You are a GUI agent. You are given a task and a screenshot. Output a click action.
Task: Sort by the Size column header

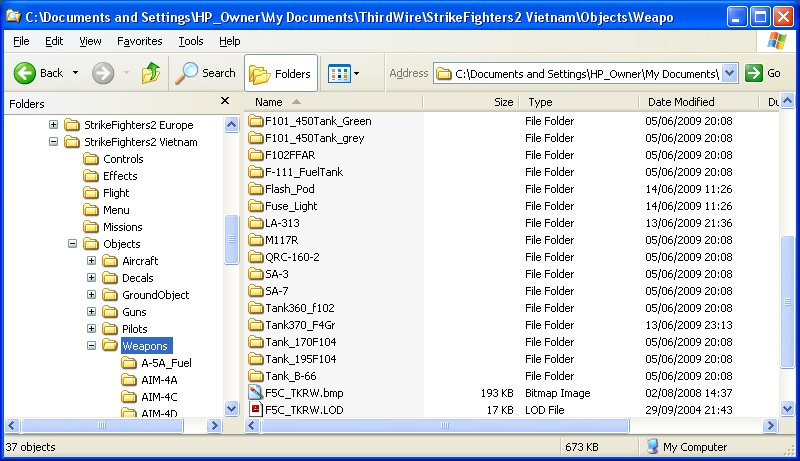pyautogui.click(x=470, y=102)
